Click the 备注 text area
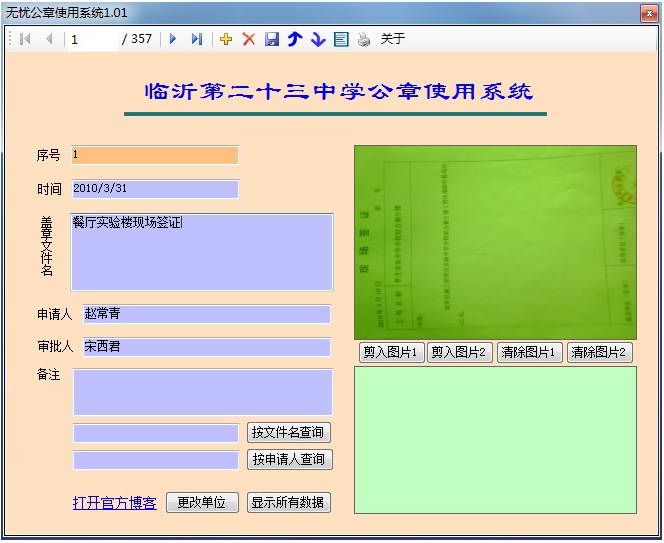 click(203, 392)
